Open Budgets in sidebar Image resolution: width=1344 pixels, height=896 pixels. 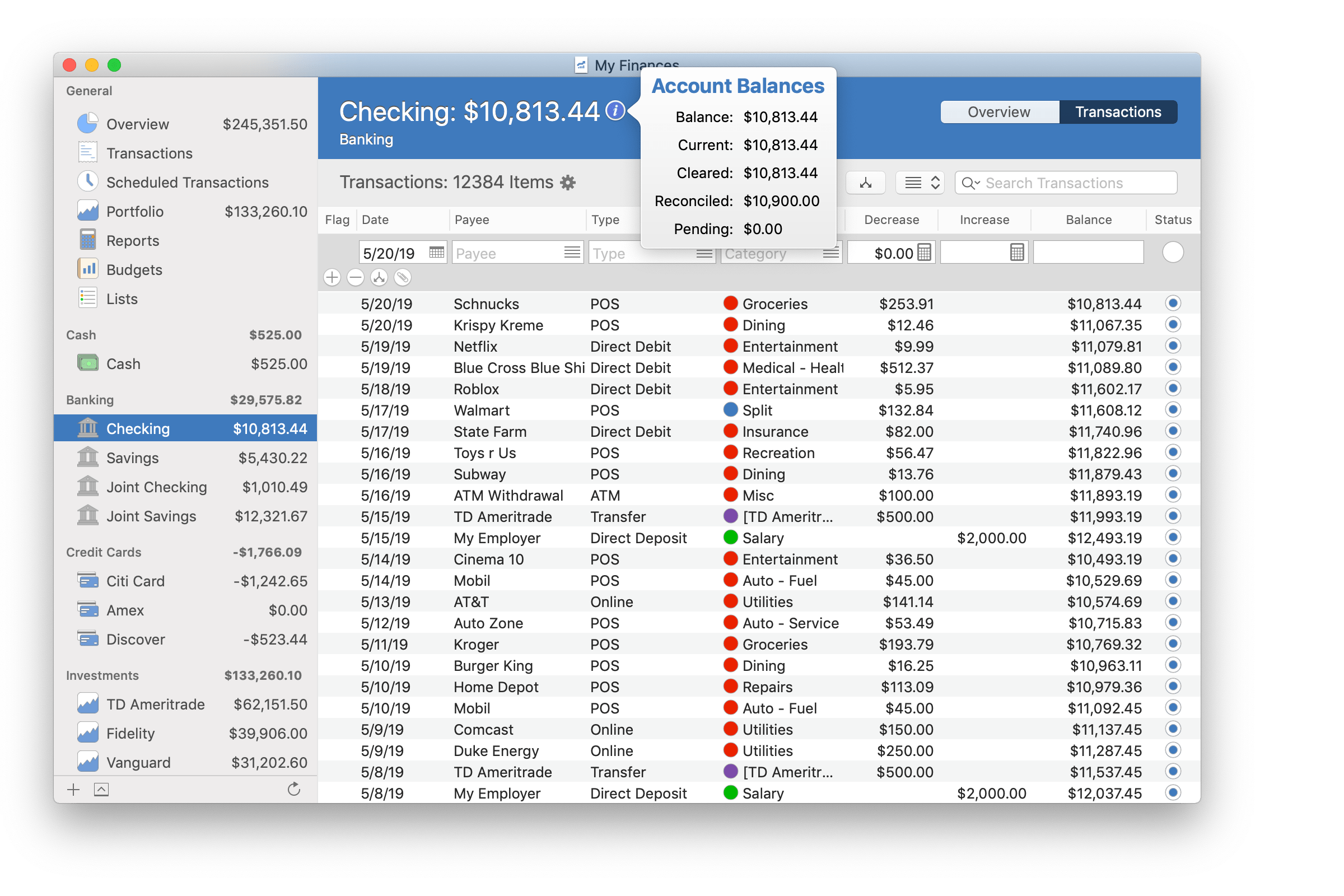pyautogui.click(x=186, y=270)
